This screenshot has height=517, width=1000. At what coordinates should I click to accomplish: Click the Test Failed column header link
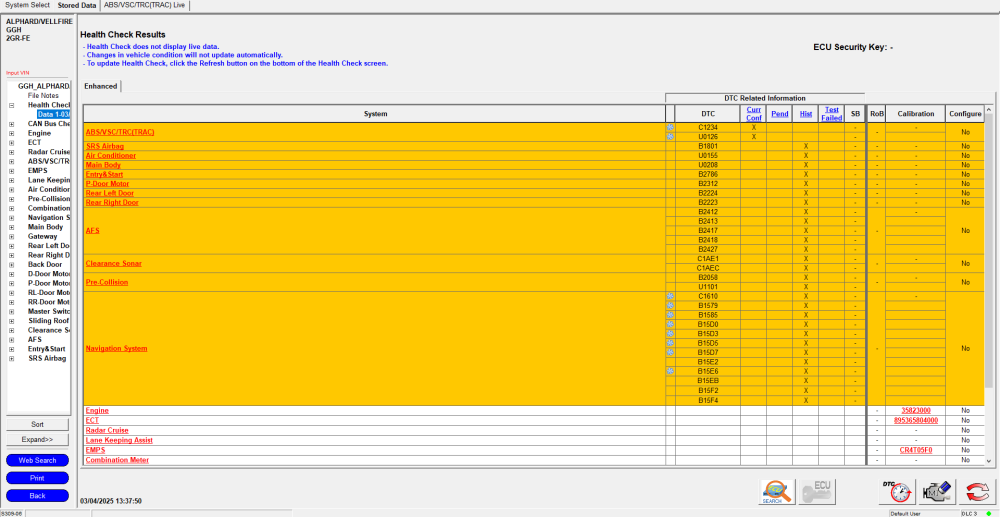[x=832, y=113]
